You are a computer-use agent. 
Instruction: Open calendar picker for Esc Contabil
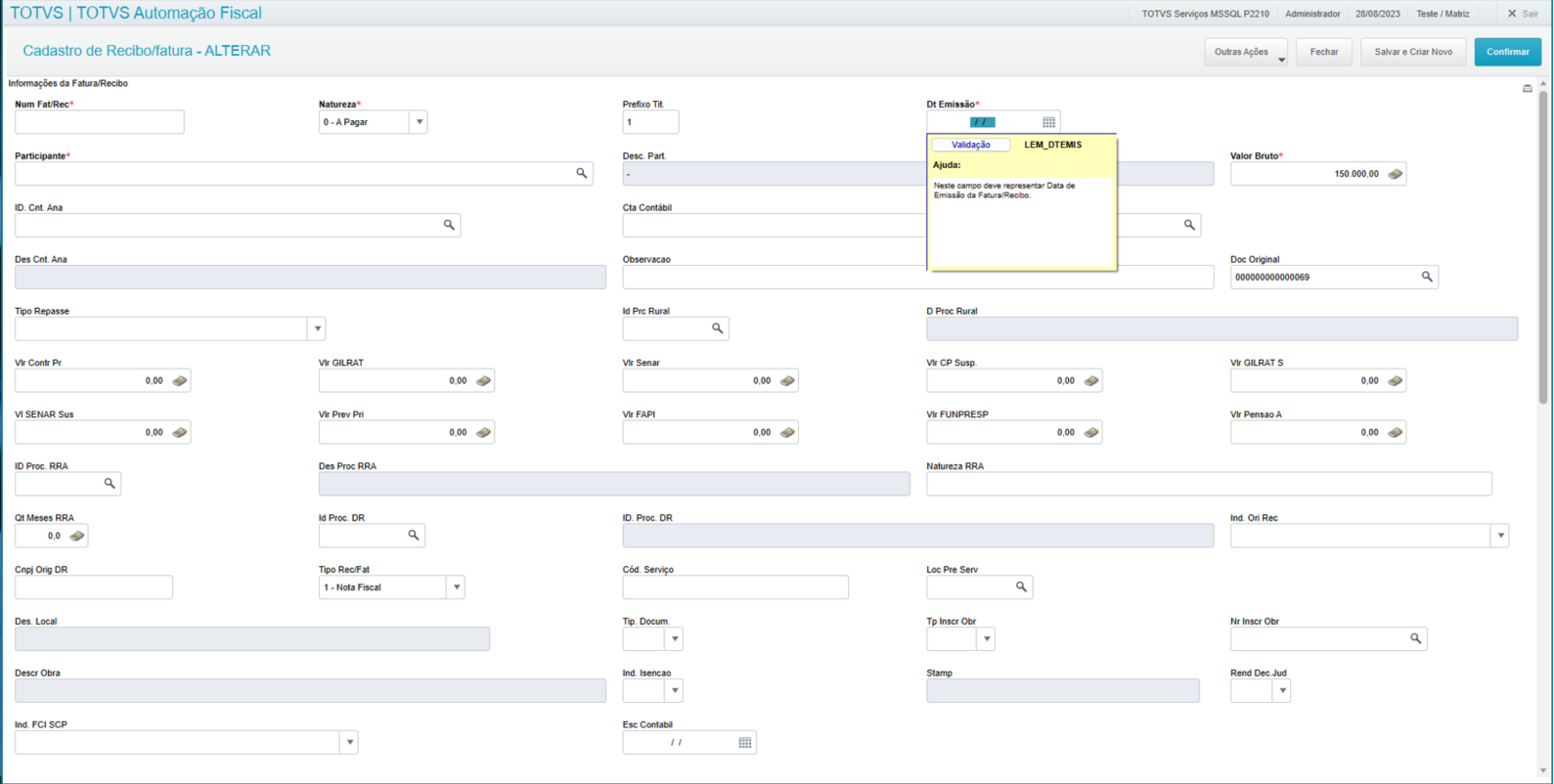[745, 743]
